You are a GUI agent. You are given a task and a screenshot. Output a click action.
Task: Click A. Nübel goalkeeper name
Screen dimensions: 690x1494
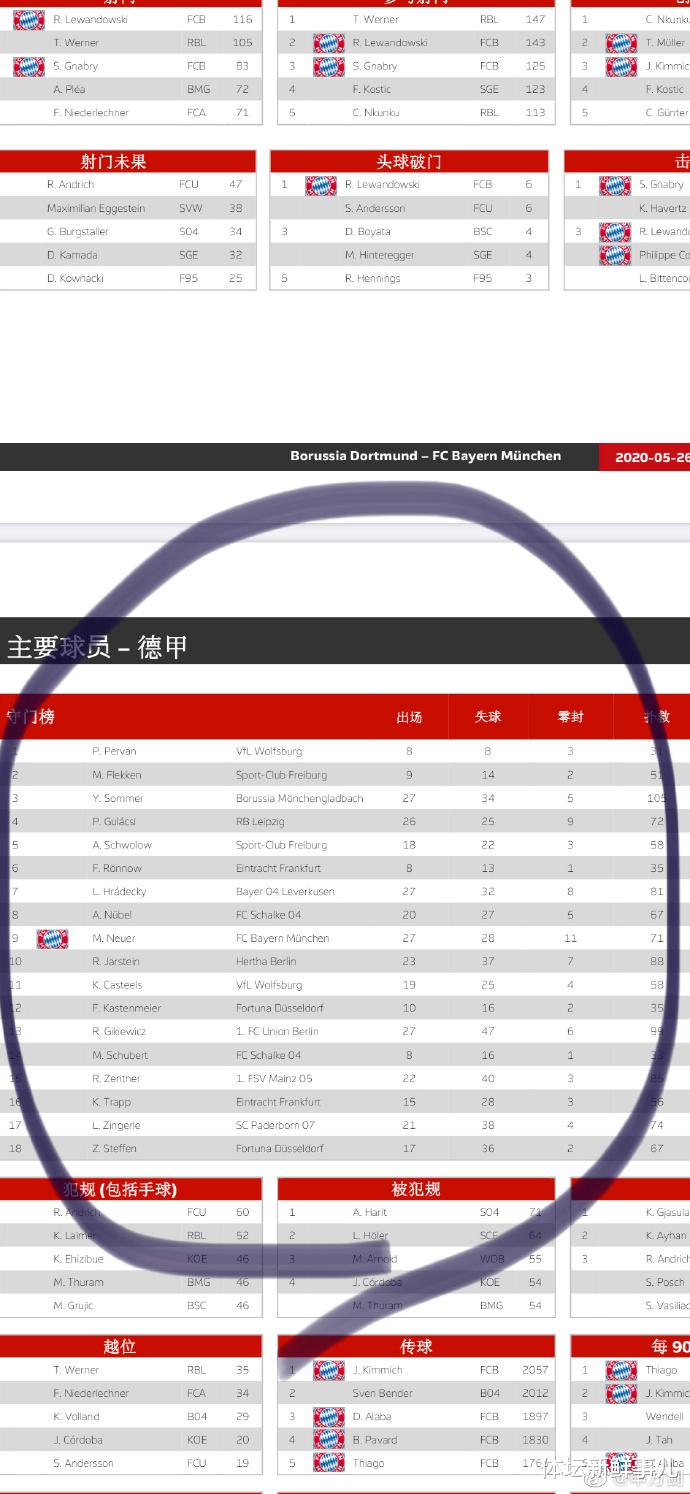click(x=111, y=915)
